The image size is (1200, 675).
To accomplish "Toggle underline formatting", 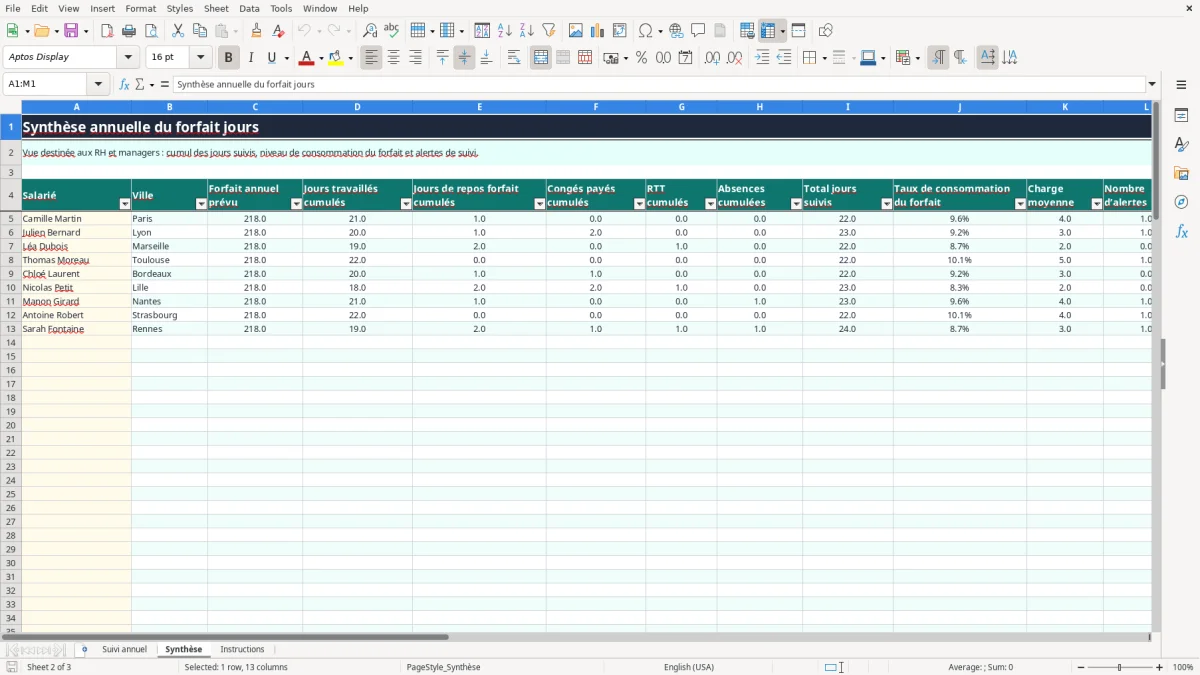I will [x=271, y=58].
